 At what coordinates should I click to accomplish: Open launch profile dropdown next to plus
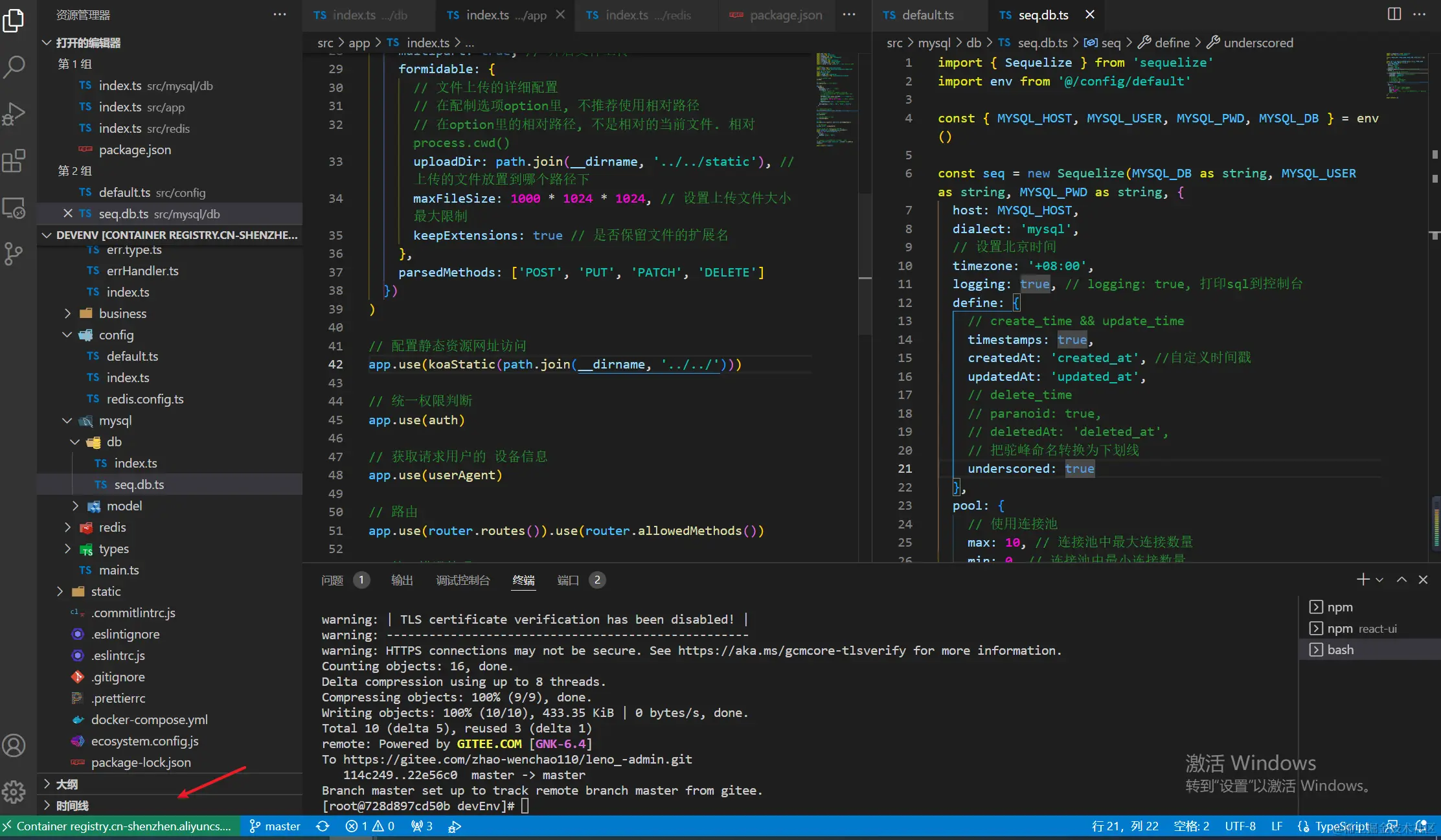[1379, 580]
